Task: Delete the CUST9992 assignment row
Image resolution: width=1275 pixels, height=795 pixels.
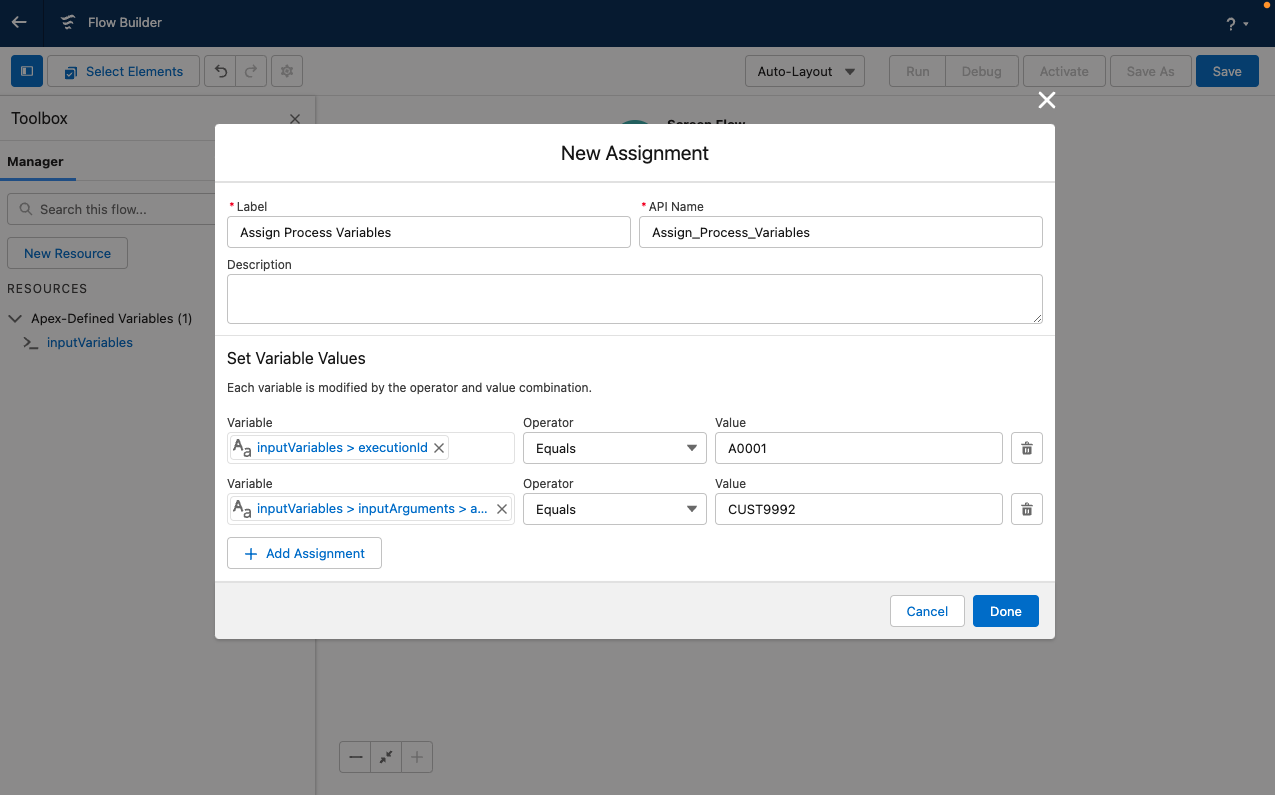Action: click(1027, 509)
